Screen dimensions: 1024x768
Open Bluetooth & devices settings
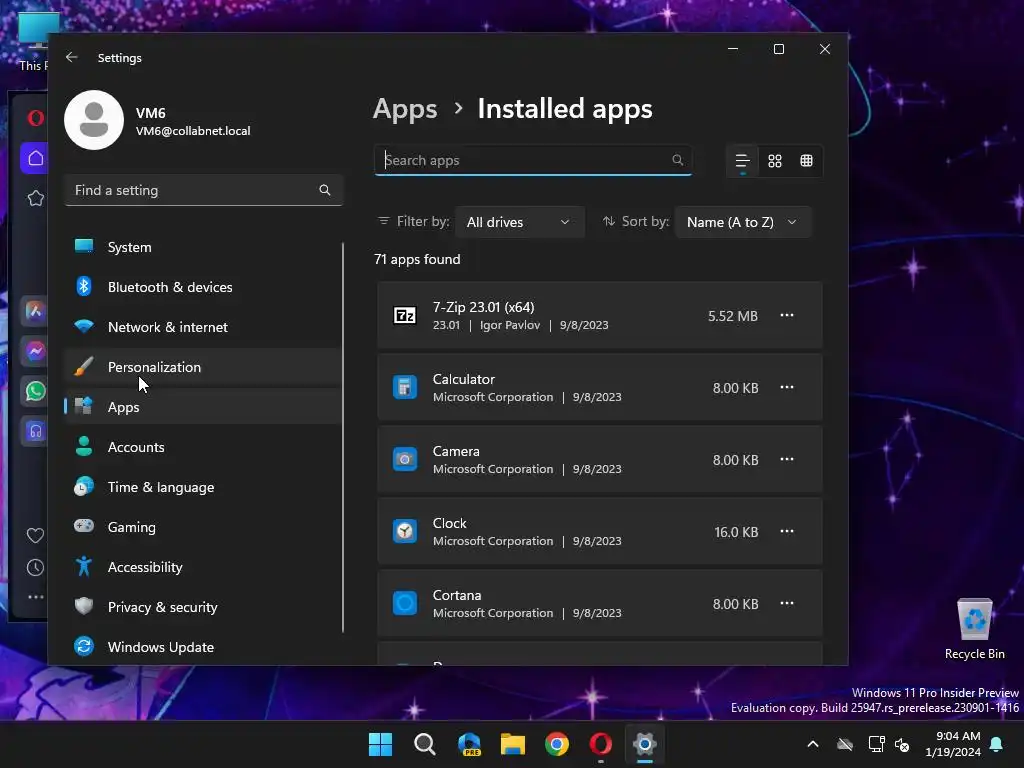[202, 287]
